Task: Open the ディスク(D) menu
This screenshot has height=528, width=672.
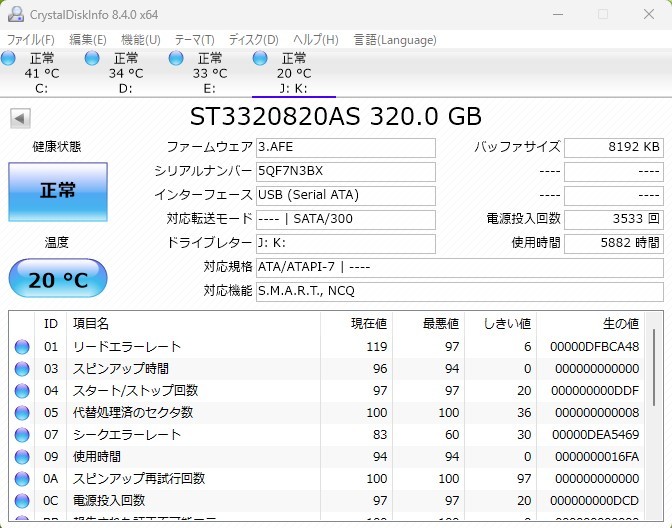Action: tap(254, 40)
